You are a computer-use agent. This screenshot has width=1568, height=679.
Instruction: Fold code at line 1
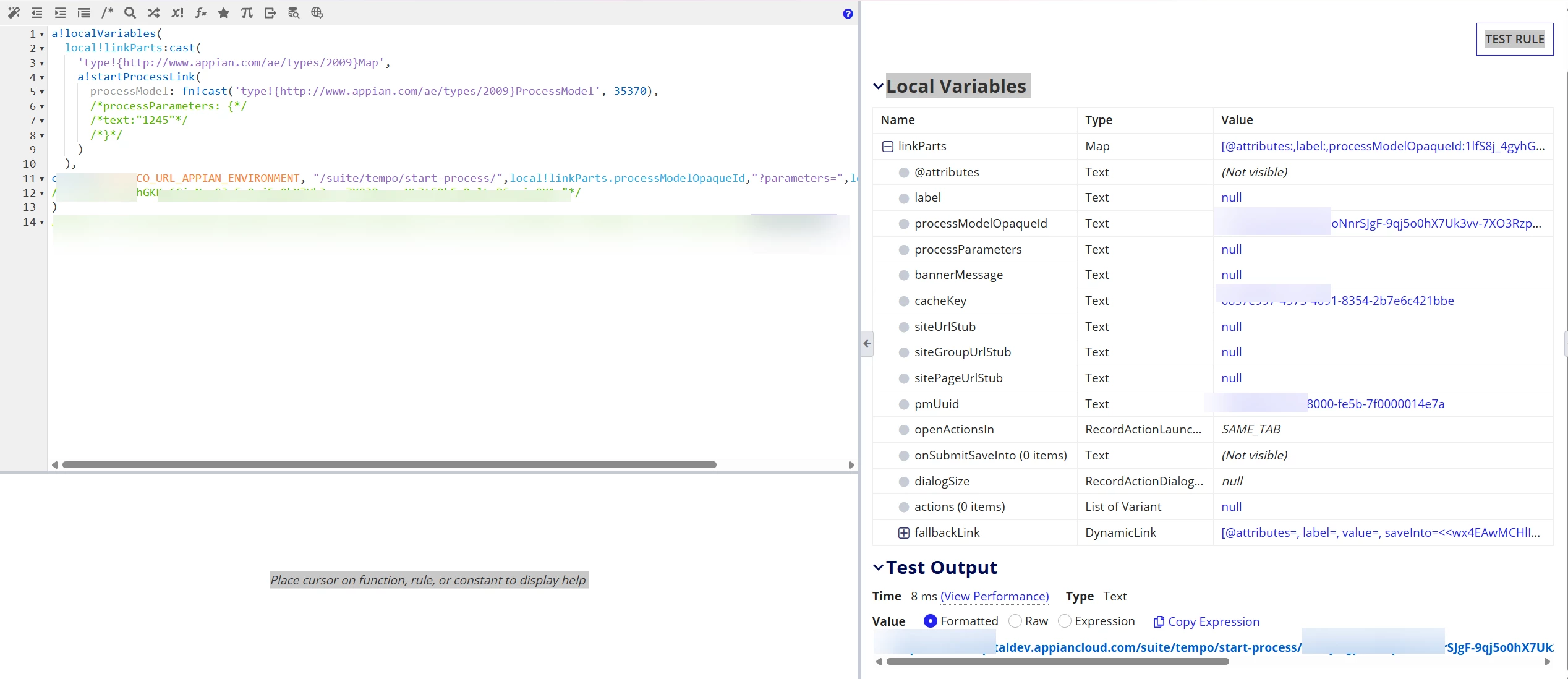pyautogui.click(x=42, y=34)
